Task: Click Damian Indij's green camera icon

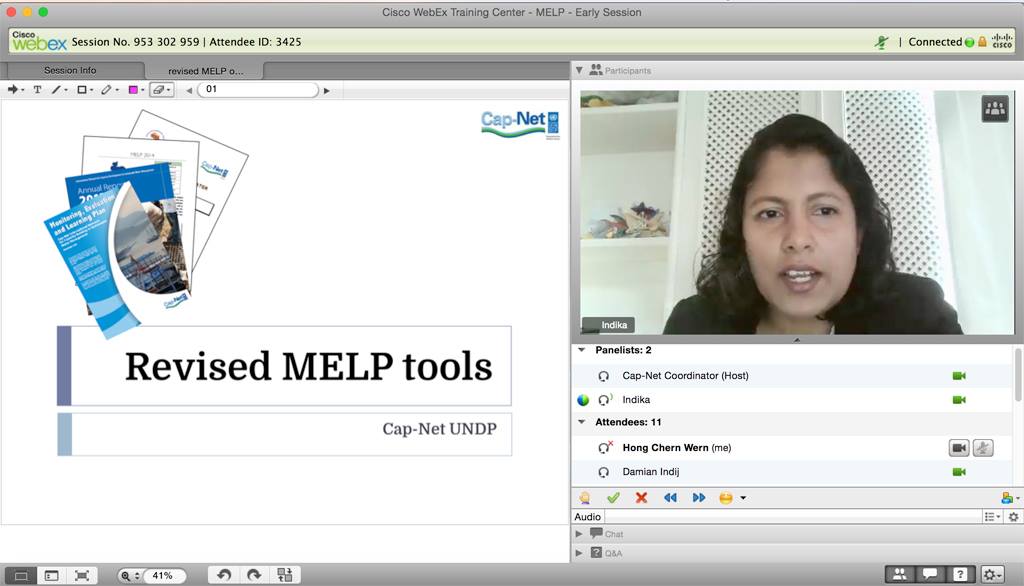Action: 959,472
